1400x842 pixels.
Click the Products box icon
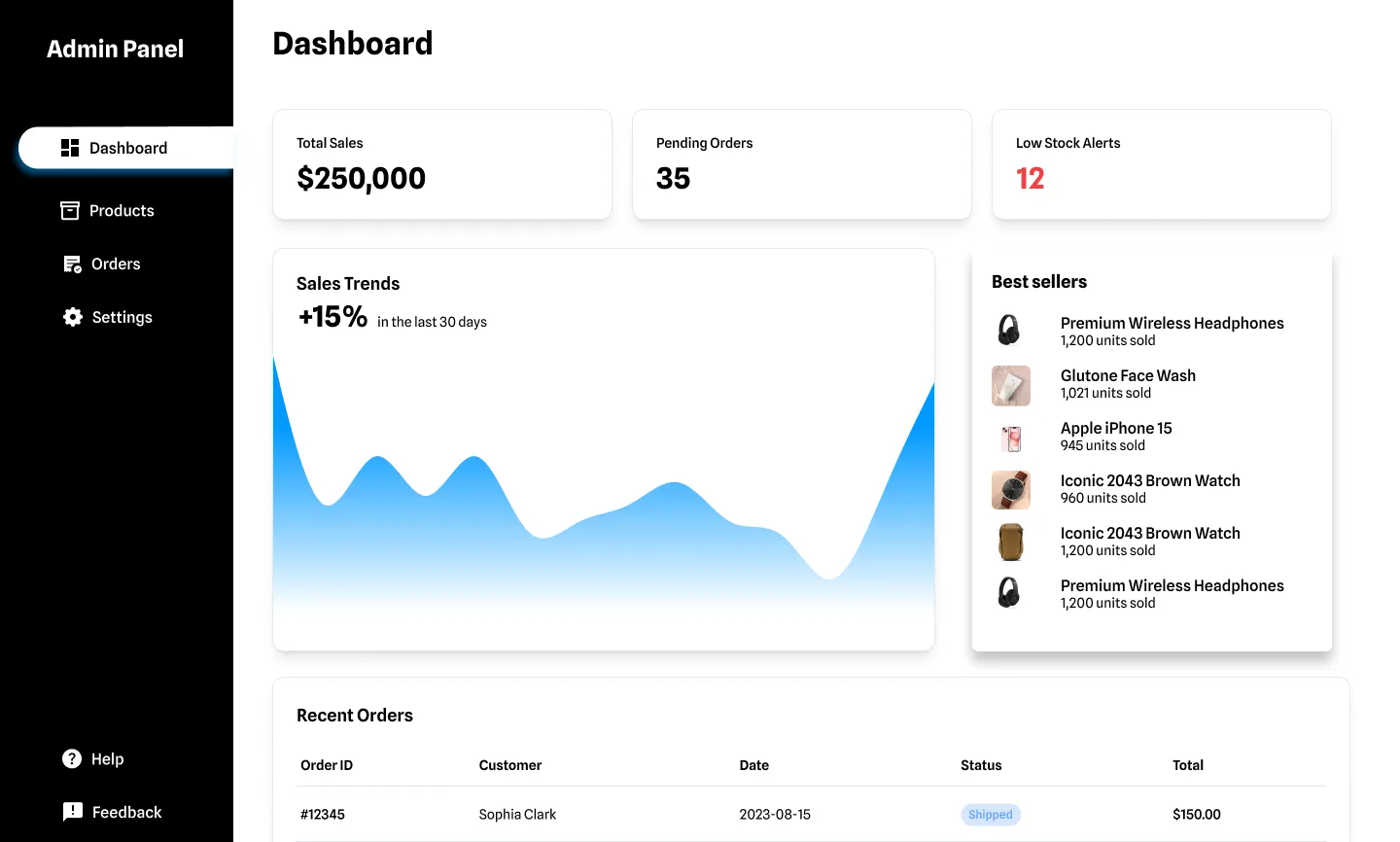[x=70, y=211]
